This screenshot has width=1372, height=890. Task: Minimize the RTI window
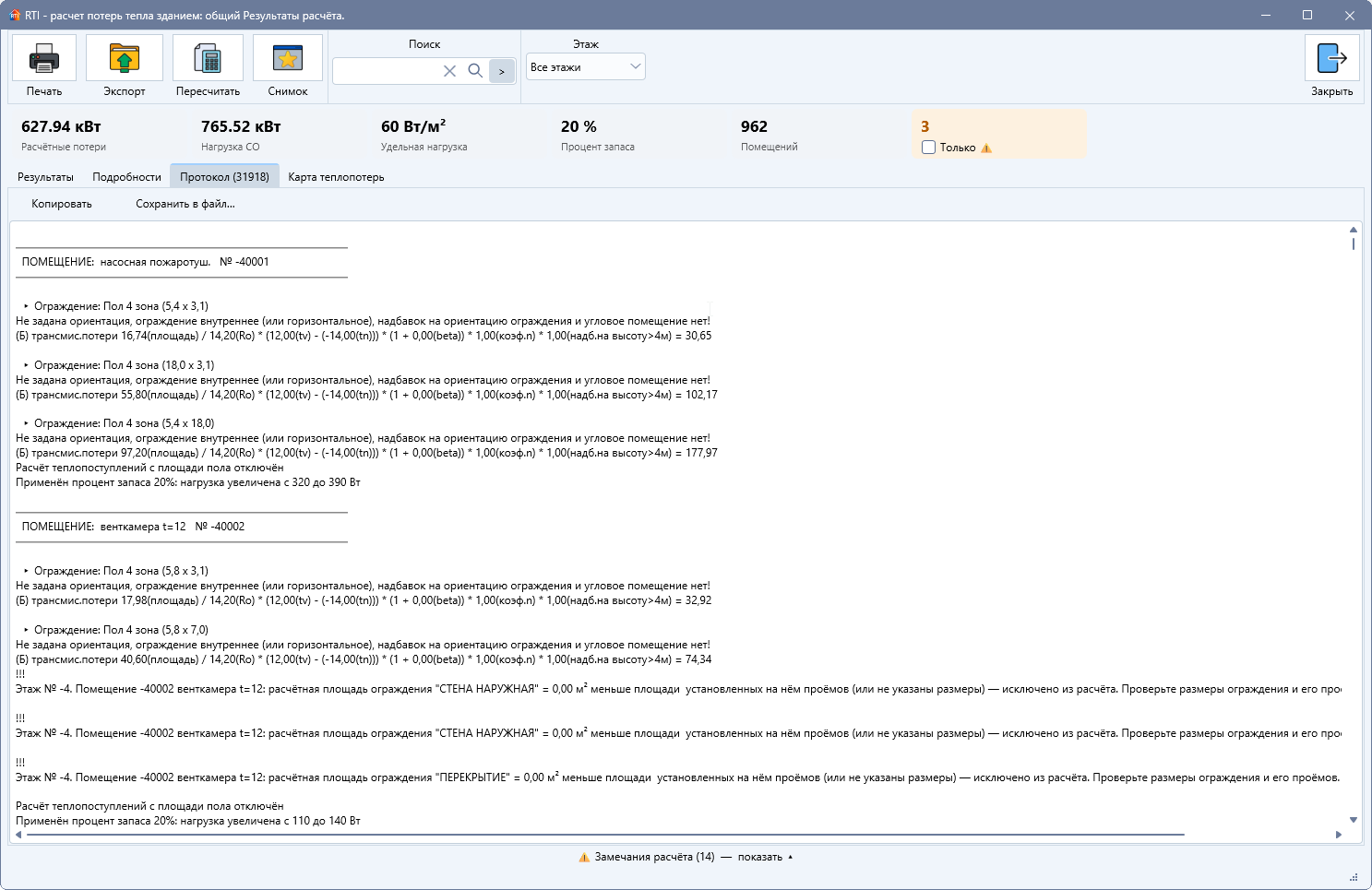click(x=1265, y=15)
